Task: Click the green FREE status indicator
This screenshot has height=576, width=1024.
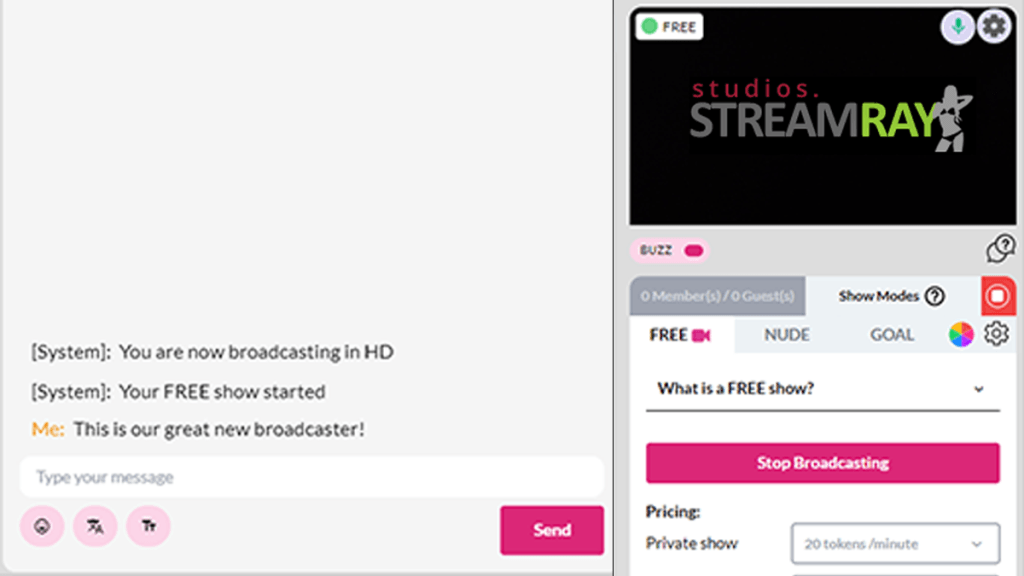Action: click(x=669, y=27)
